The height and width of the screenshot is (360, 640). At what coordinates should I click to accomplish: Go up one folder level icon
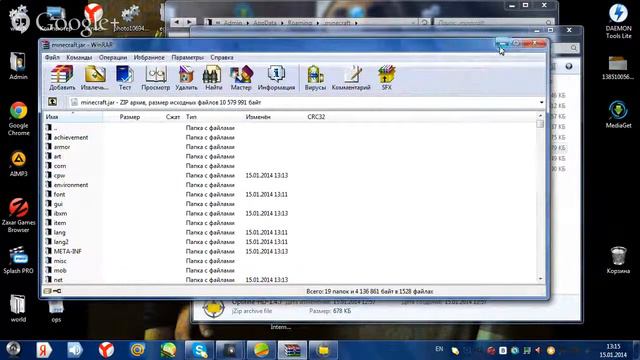click(52, 102)
